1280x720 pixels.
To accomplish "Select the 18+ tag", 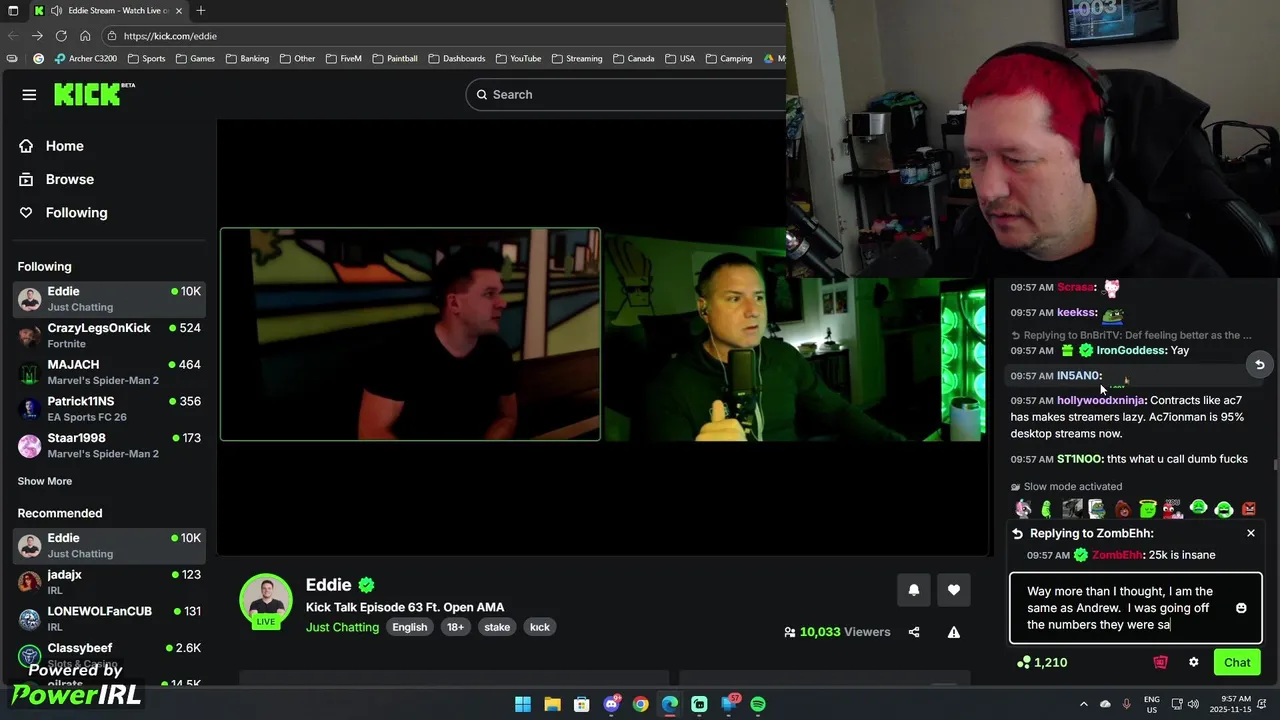I will (x=455, y=627).
